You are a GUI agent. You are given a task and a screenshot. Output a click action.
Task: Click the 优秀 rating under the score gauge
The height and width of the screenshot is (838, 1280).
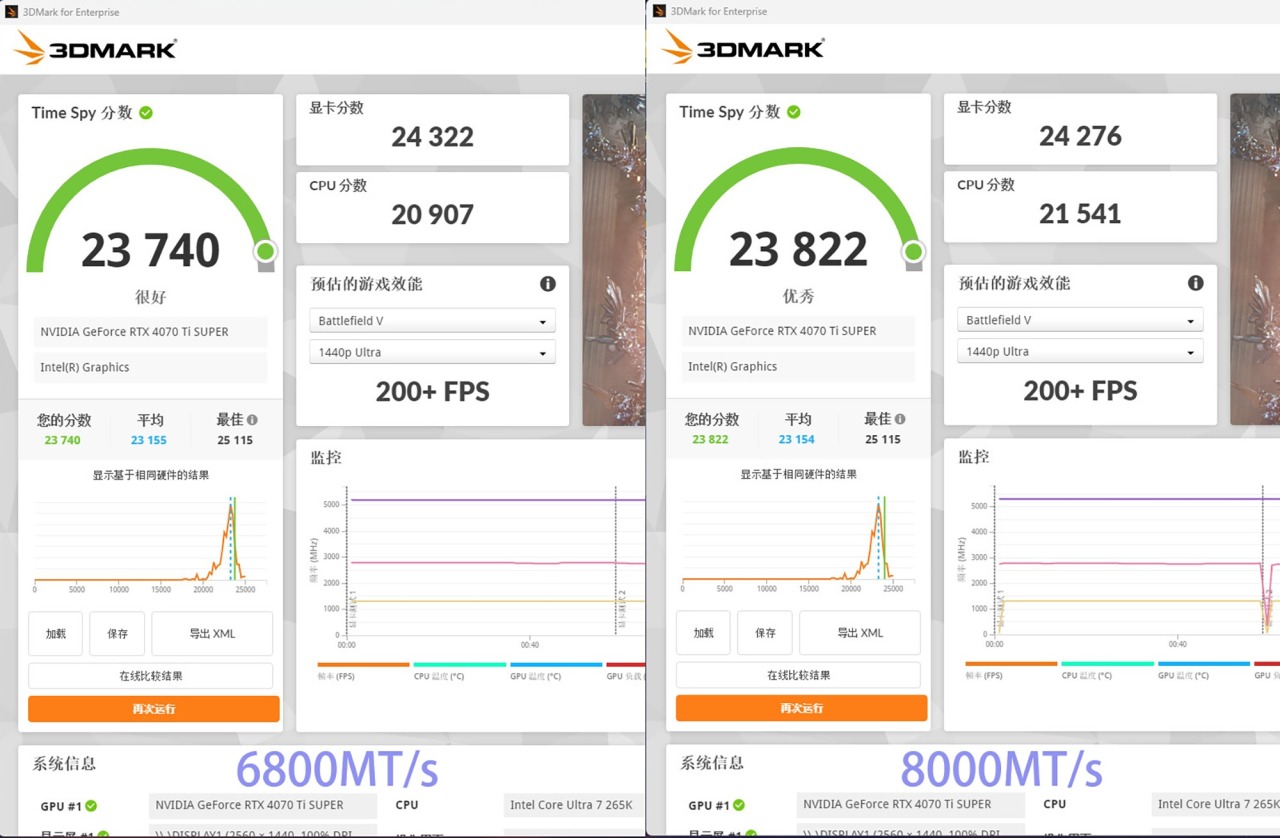click(799, 296)
